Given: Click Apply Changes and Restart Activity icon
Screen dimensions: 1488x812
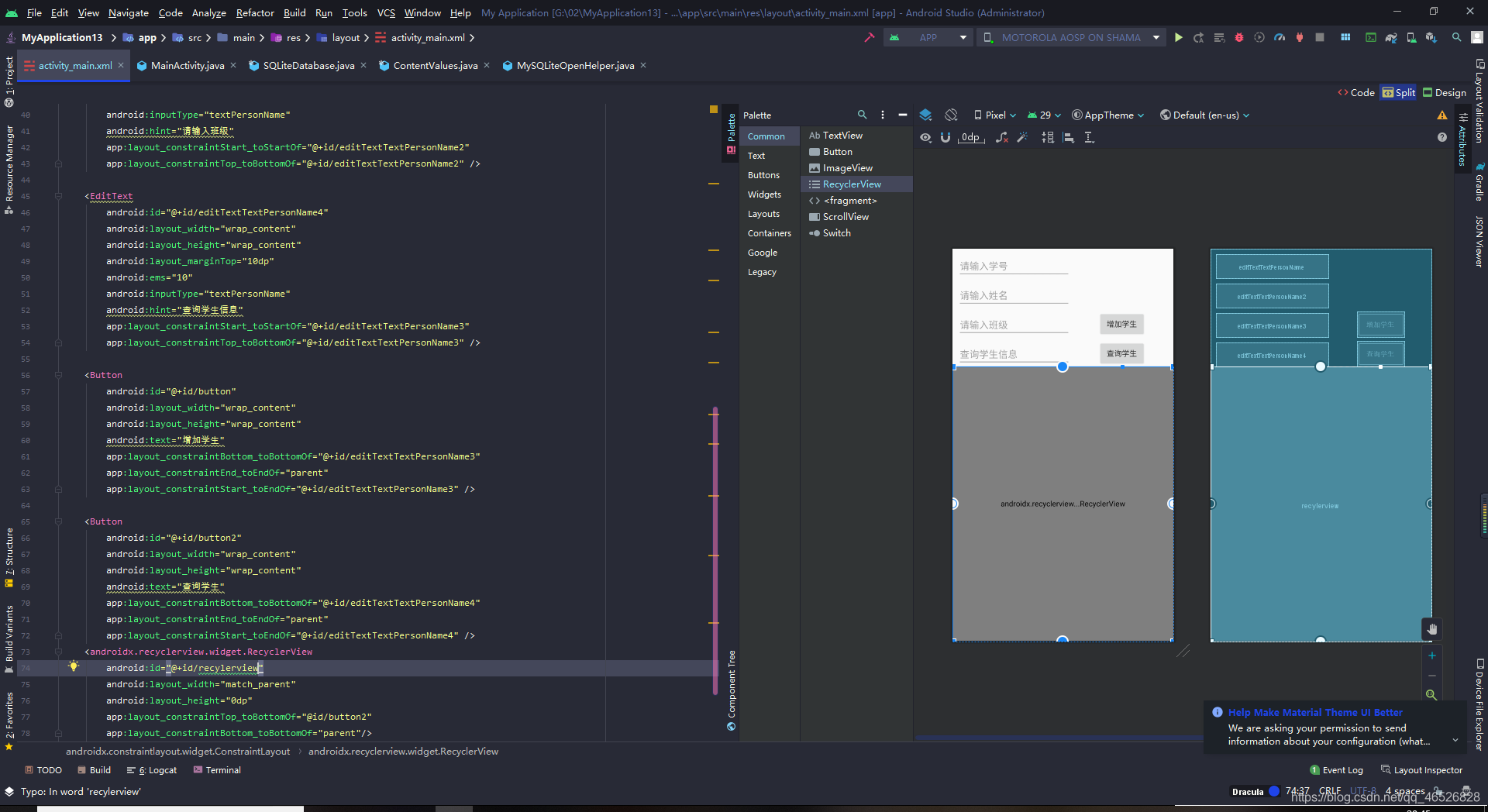Looking at the screenshot, I should (x=1198, y=37).
